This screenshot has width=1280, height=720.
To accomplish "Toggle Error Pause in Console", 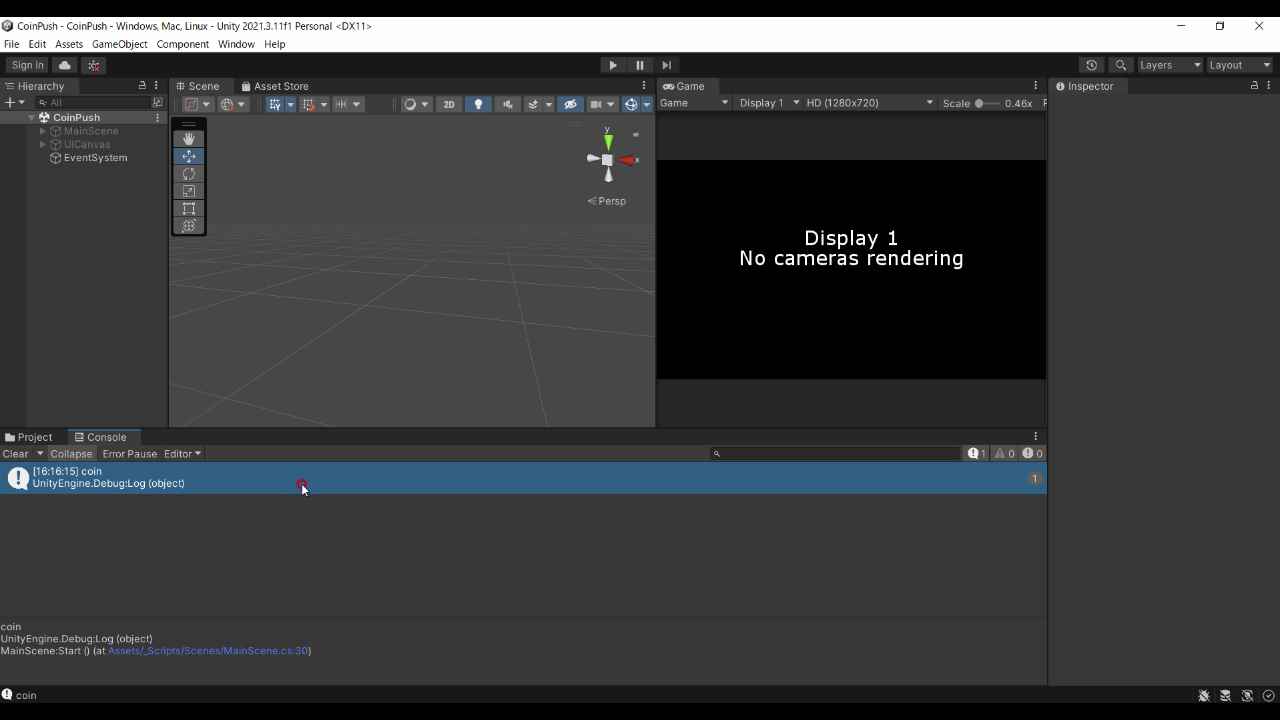I will 130,454.
